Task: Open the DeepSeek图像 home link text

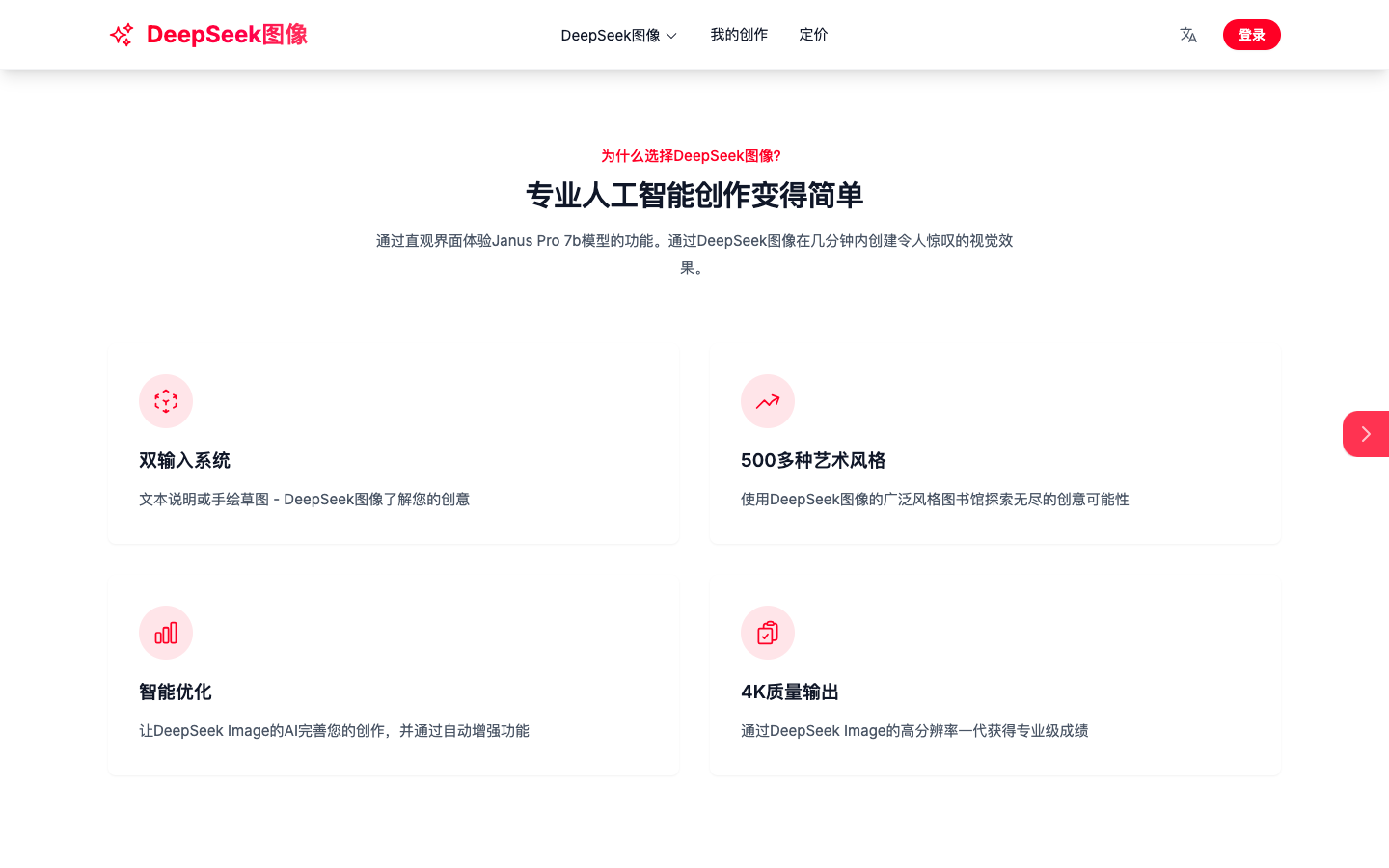Action: 227,35
